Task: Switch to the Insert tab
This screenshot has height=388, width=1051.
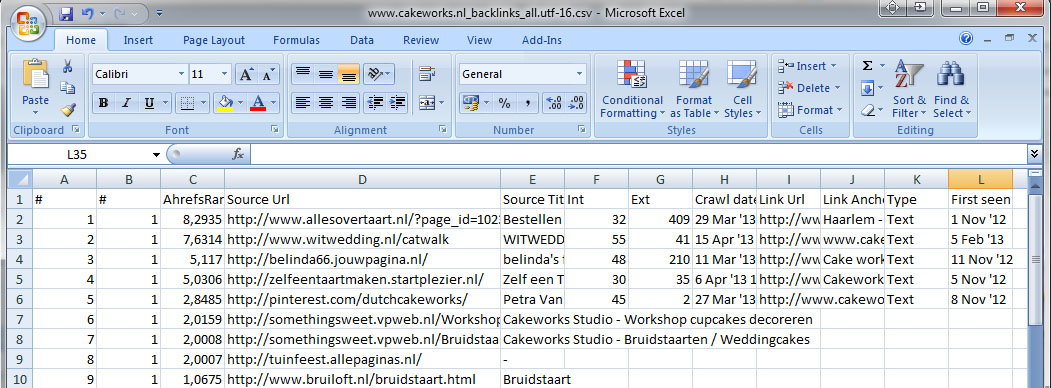Action: click(x=138, y=40)
